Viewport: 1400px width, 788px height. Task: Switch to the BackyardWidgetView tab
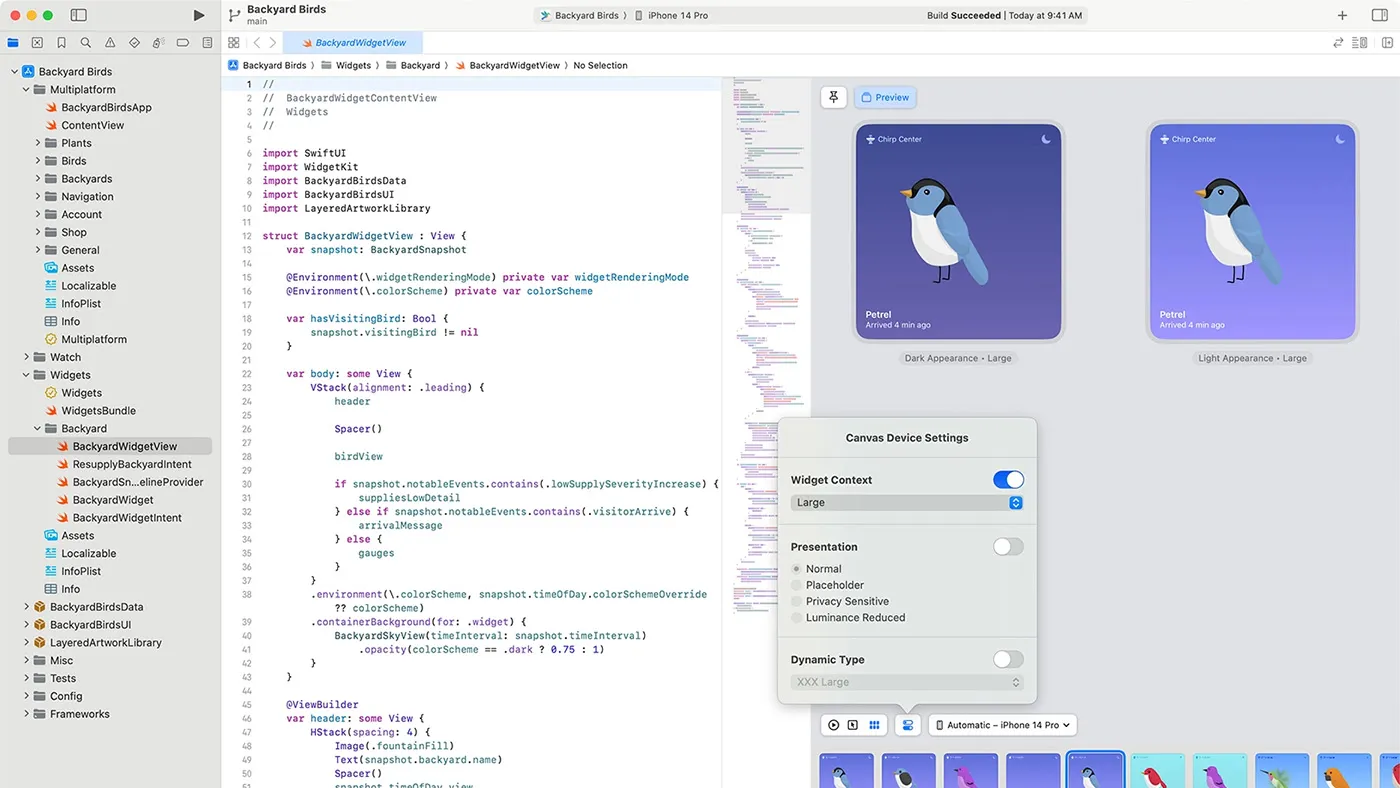(x=360, y=42)
